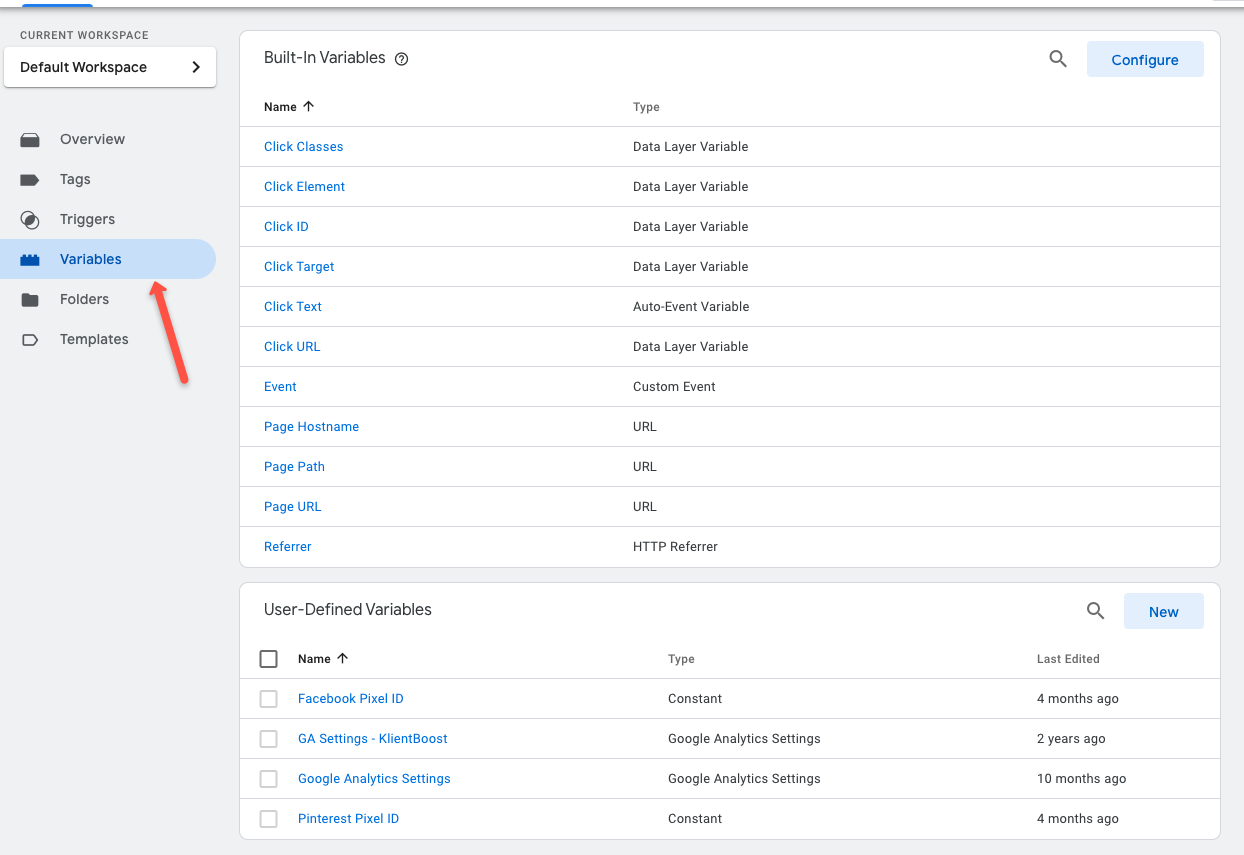Open the Built-In Variables help icon

click(x=402, y=59)
